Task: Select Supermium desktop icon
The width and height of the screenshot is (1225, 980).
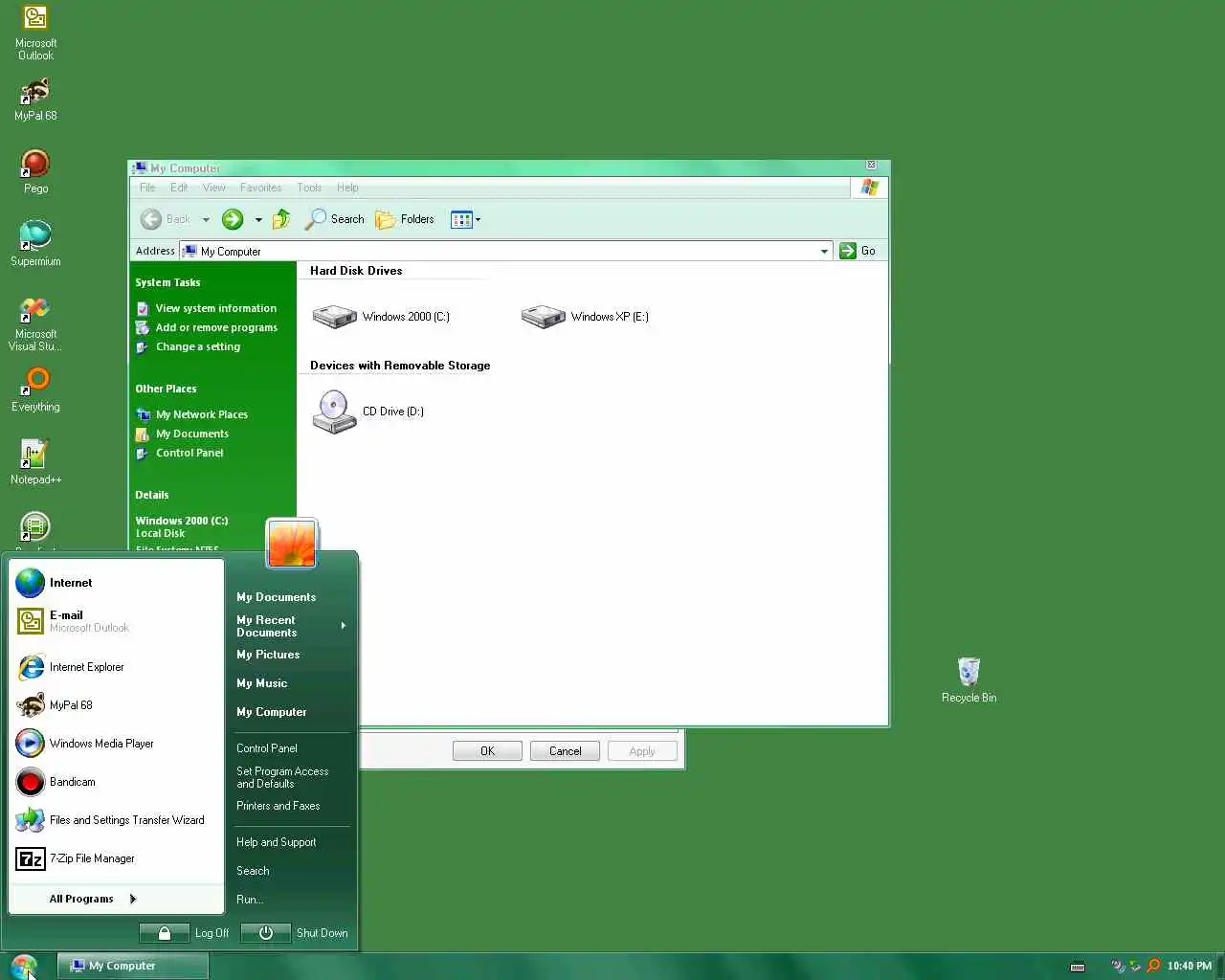Action: coord(35,244)
